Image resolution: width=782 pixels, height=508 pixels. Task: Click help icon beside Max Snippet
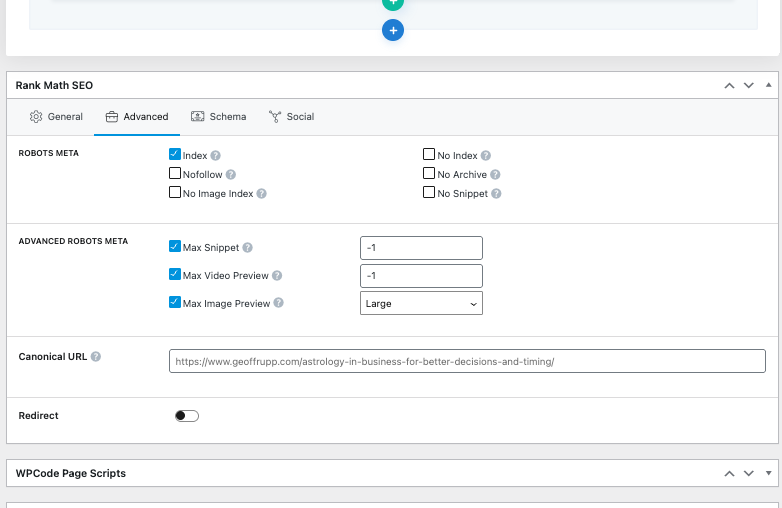248,247
